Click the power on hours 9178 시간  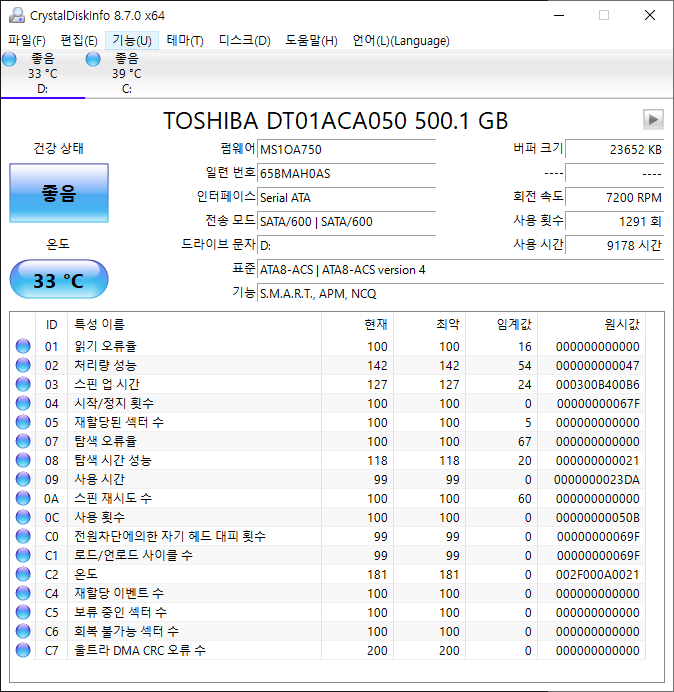click(x=614, y=245)
